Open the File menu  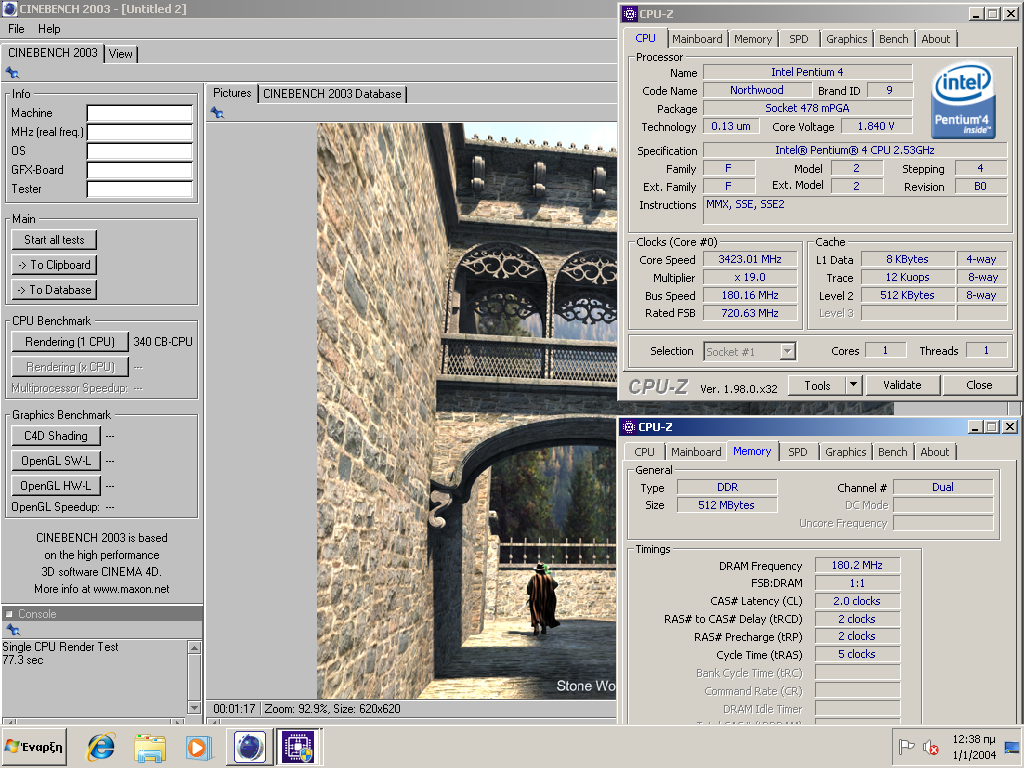(x=16, y=29)
